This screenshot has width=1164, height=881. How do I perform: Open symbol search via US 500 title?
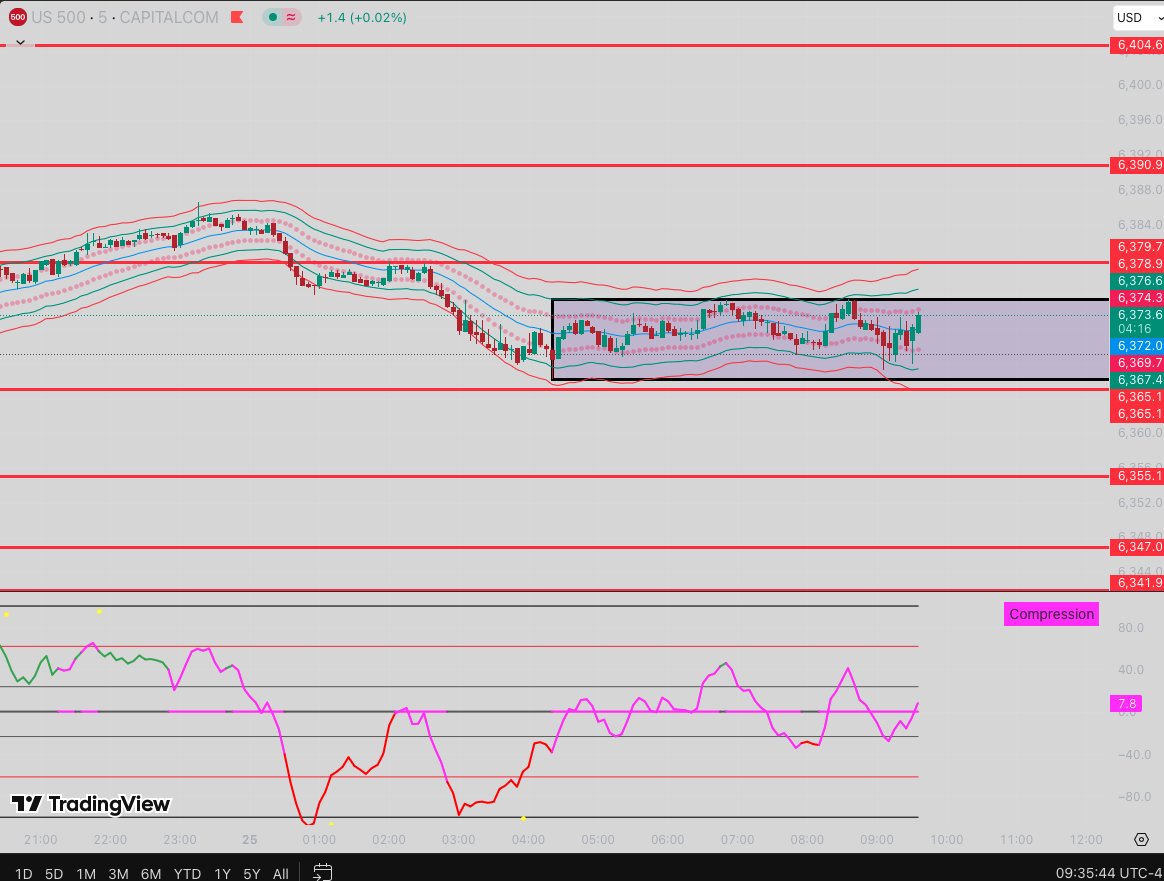(x=58, y=17)
